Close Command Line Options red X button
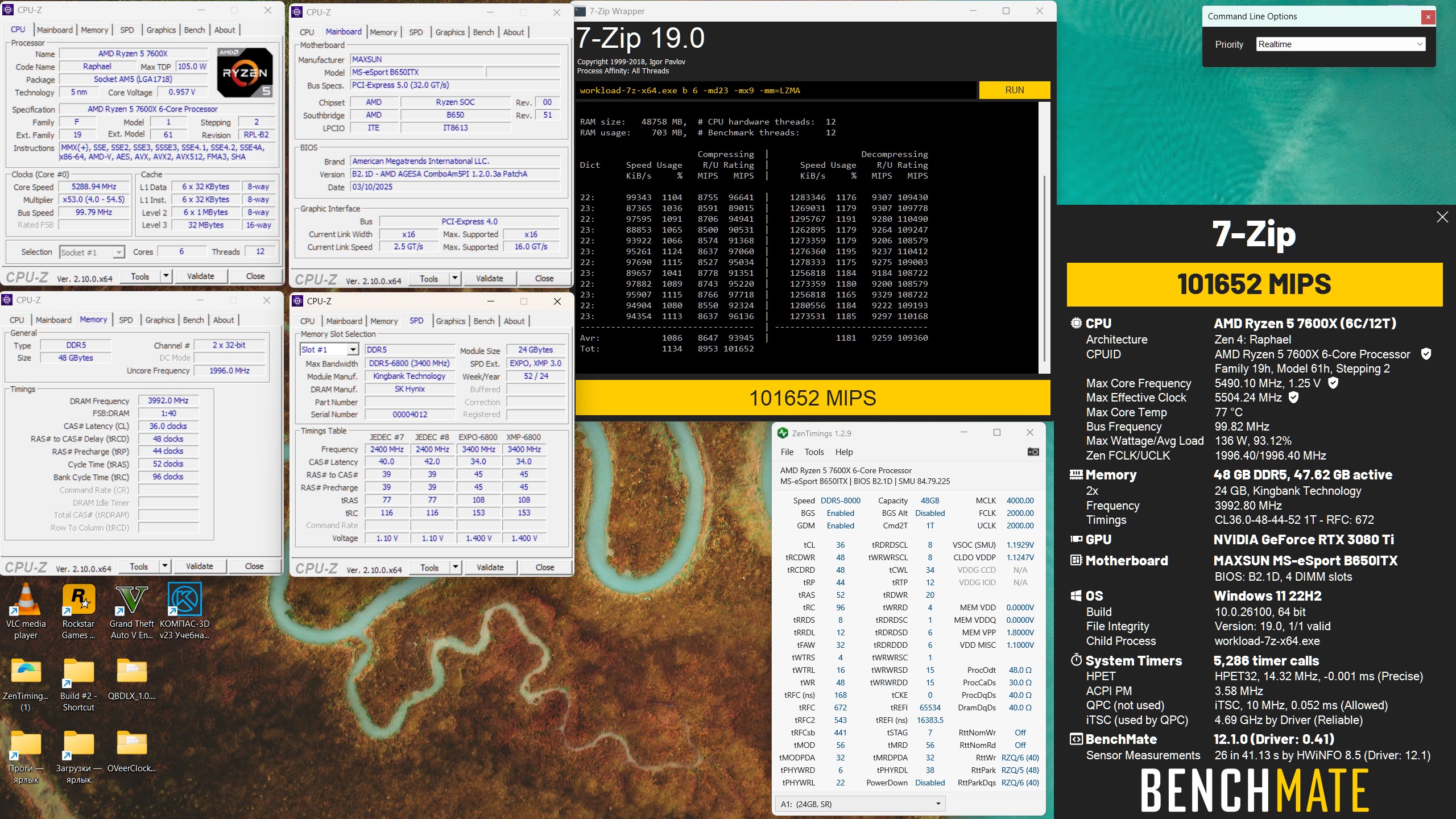Screen dimensions: 1456x819 (1428, 17)
